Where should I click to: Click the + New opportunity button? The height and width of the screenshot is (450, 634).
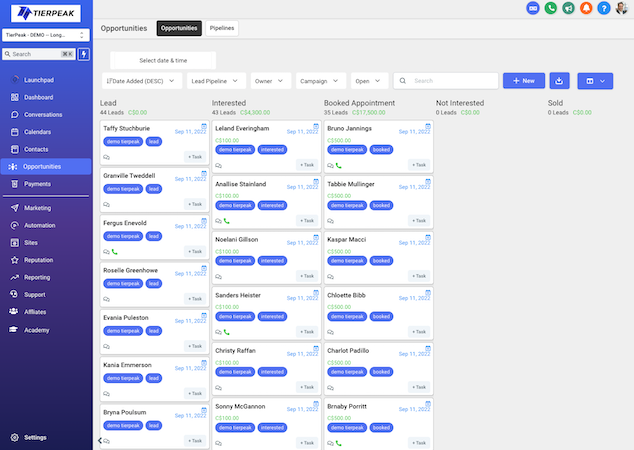[523, 80]
